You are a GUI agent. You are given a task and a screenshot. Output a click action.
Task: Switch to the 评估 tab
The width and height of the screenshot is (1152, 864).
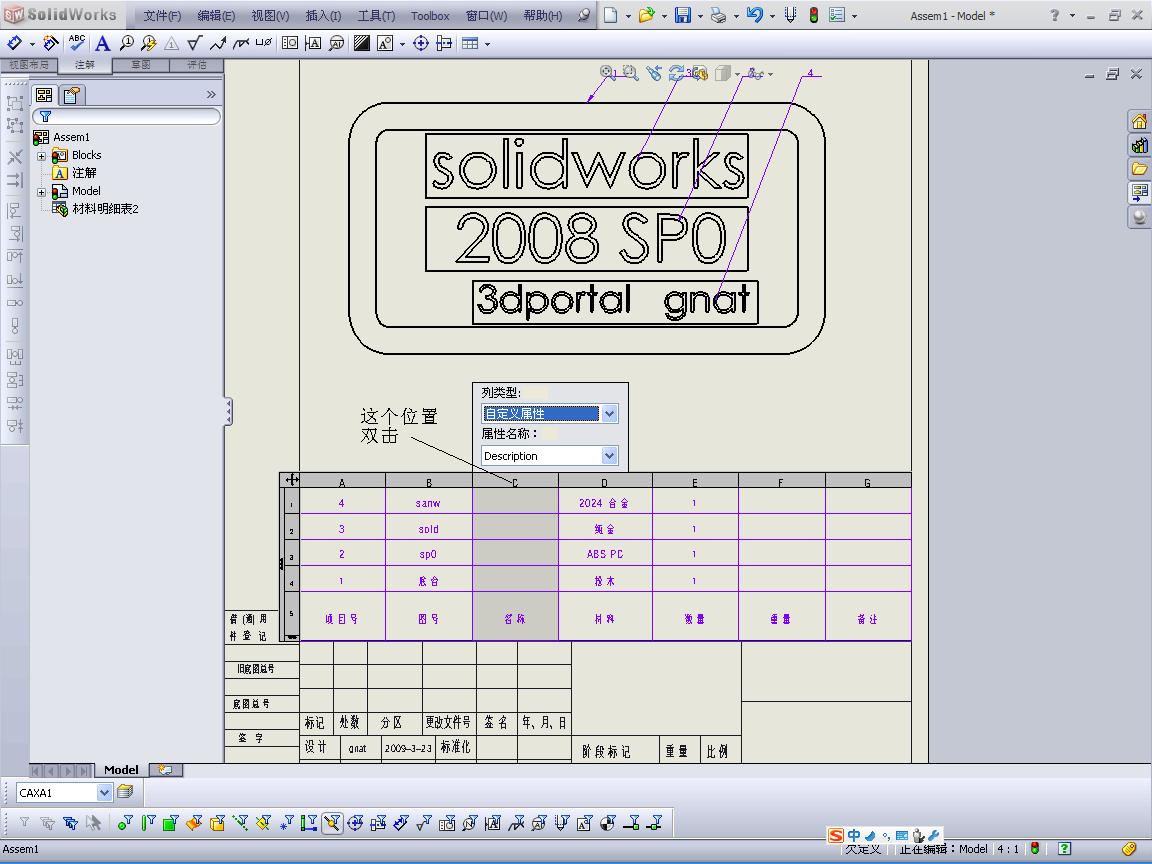(x=196, y=65)
